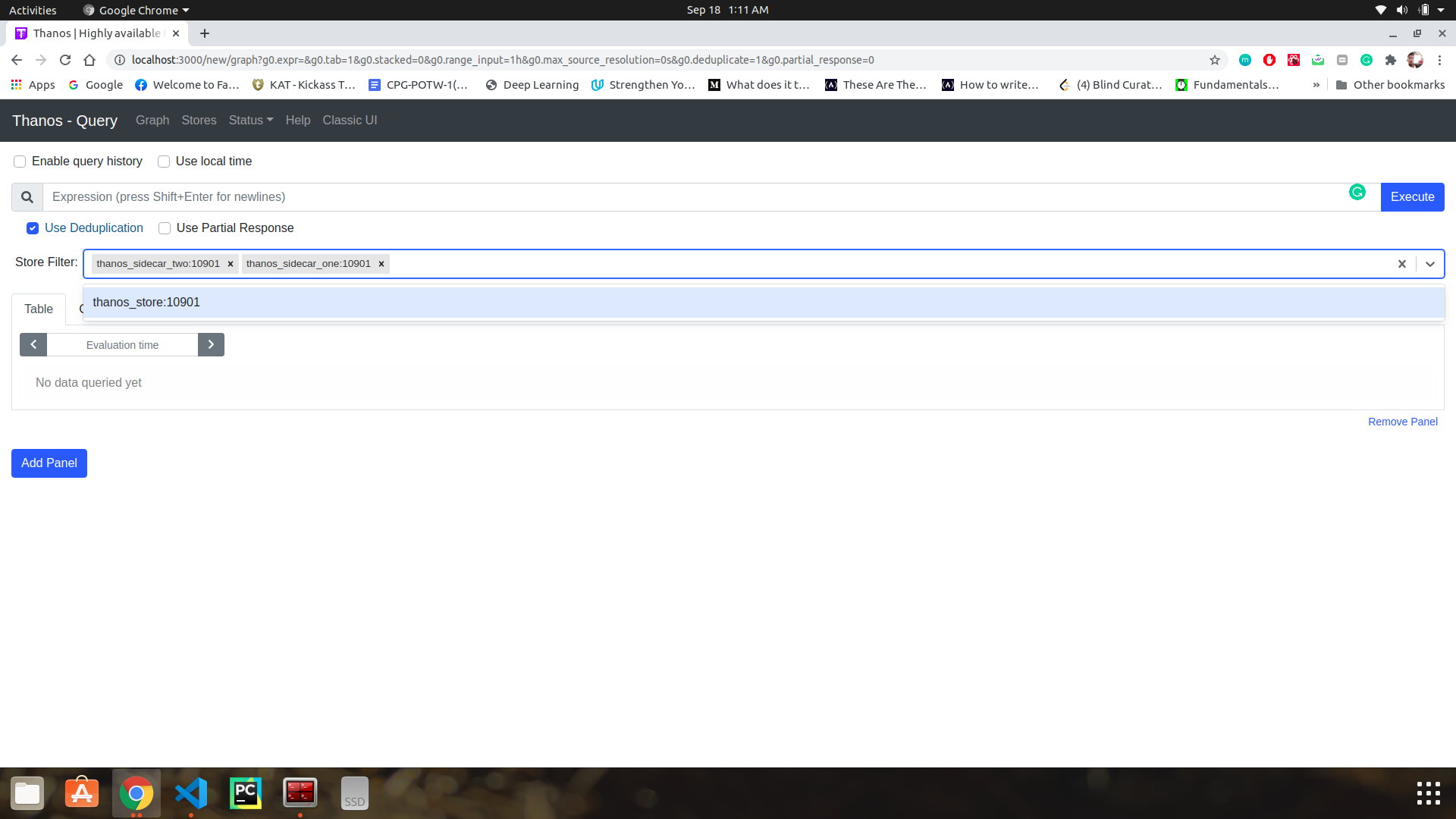Enable Use Partial Response checkbox
This screenshot has width=1456, height=819.
click(x=165, y=228)
